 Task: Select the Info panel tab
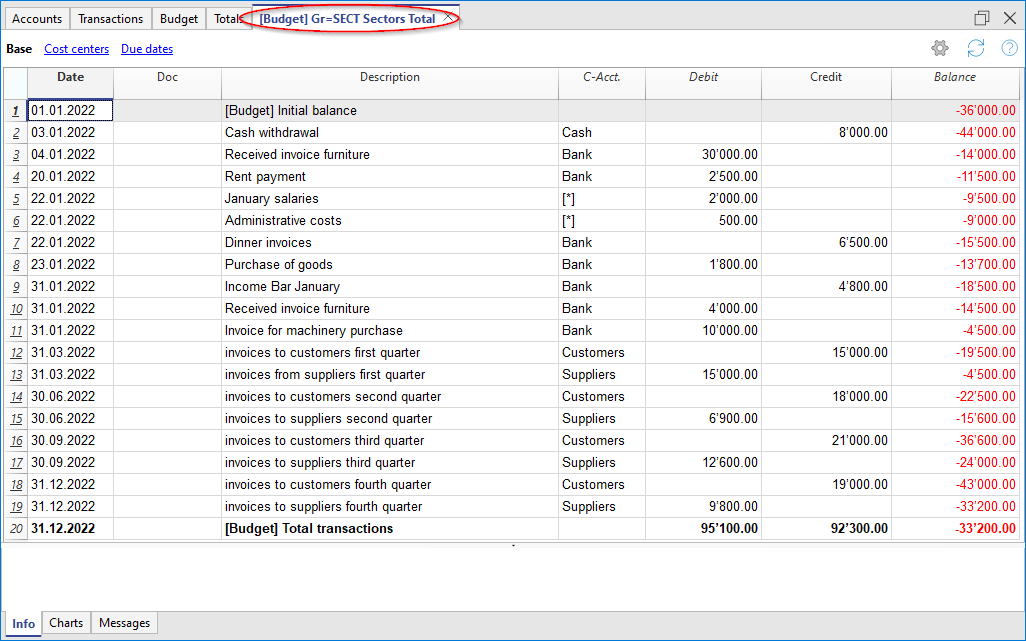[23, 623]
